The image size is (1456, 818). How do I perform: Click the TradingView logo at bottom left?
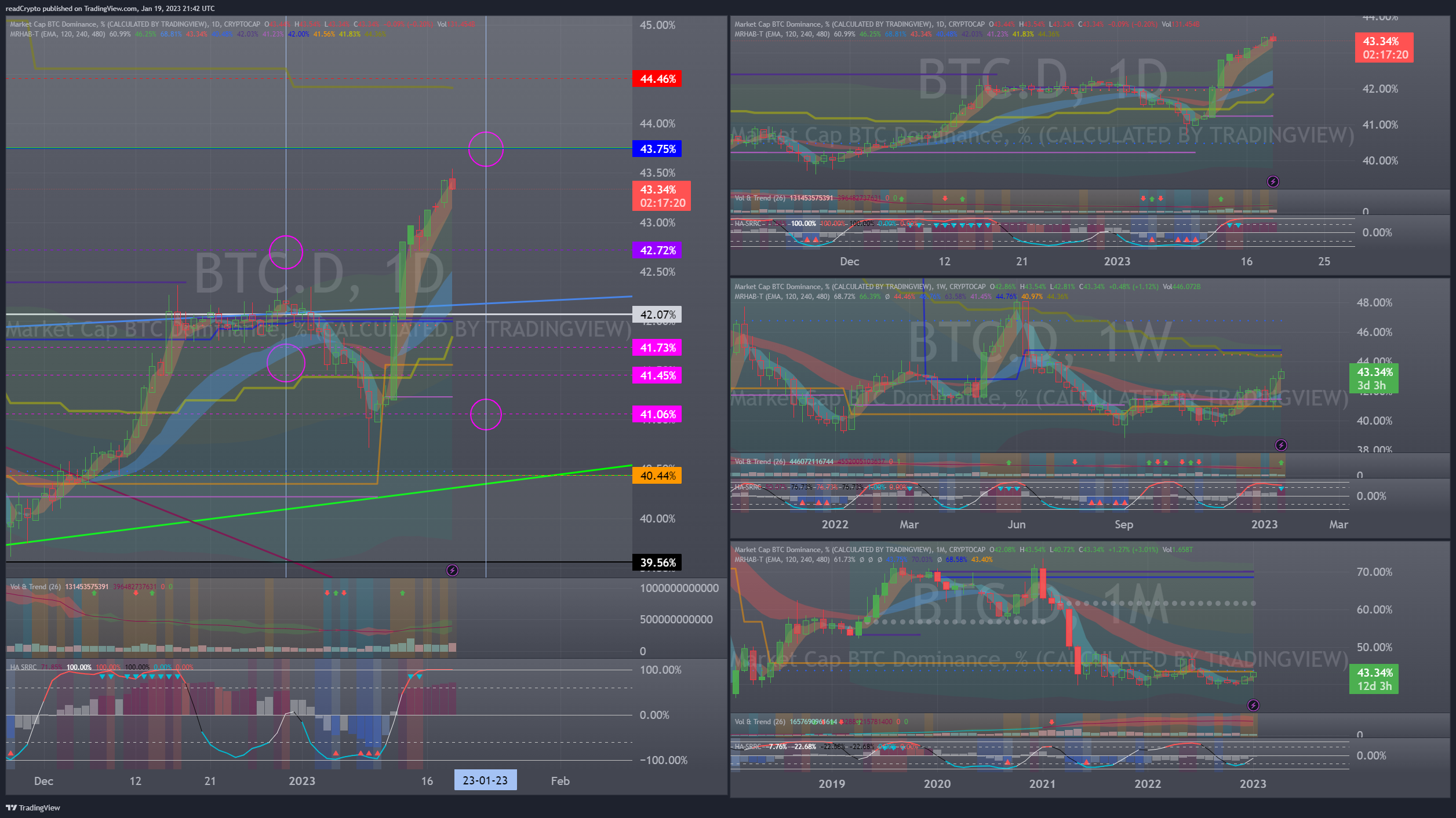point(33,808)
